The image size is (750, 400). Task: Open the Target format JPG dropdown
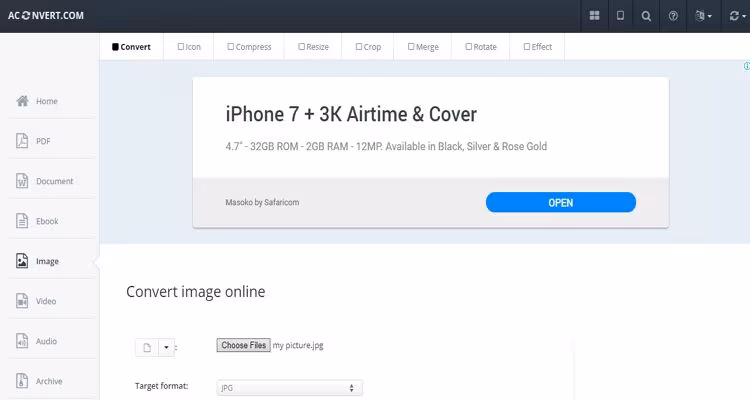289,388
